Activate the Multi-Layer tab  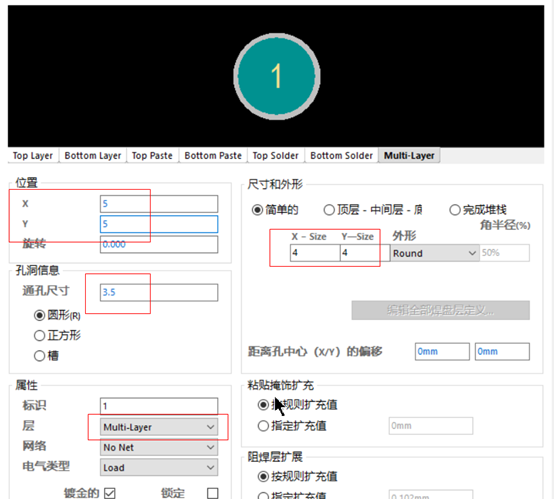coord(409,155)
